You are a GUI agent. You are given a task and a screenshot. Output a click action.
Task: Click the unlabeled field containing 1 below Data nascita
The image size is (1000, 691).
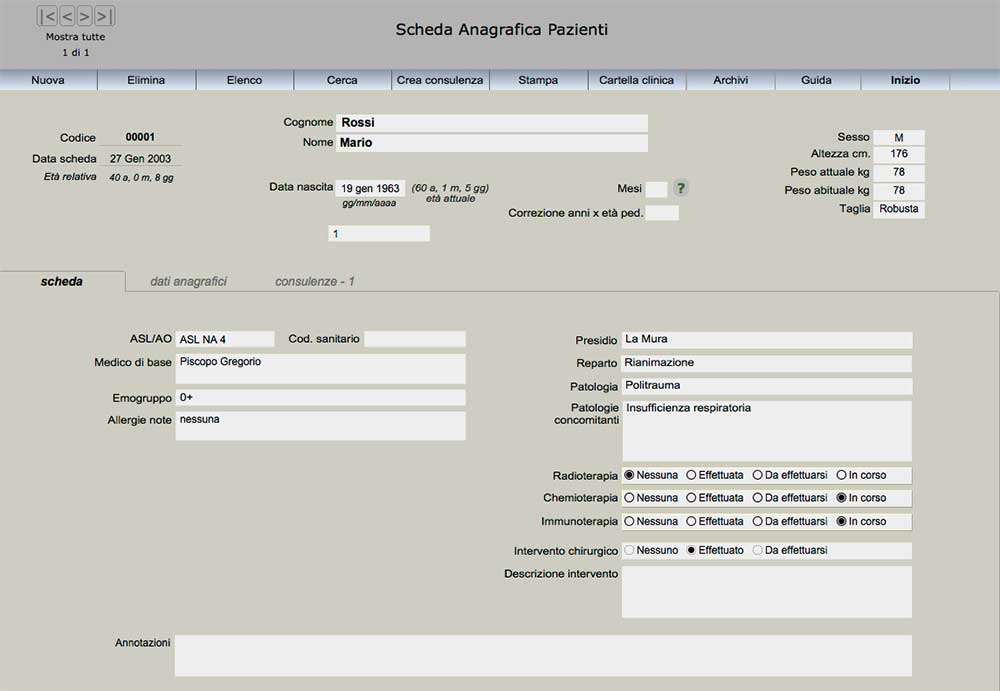[379, 234]
